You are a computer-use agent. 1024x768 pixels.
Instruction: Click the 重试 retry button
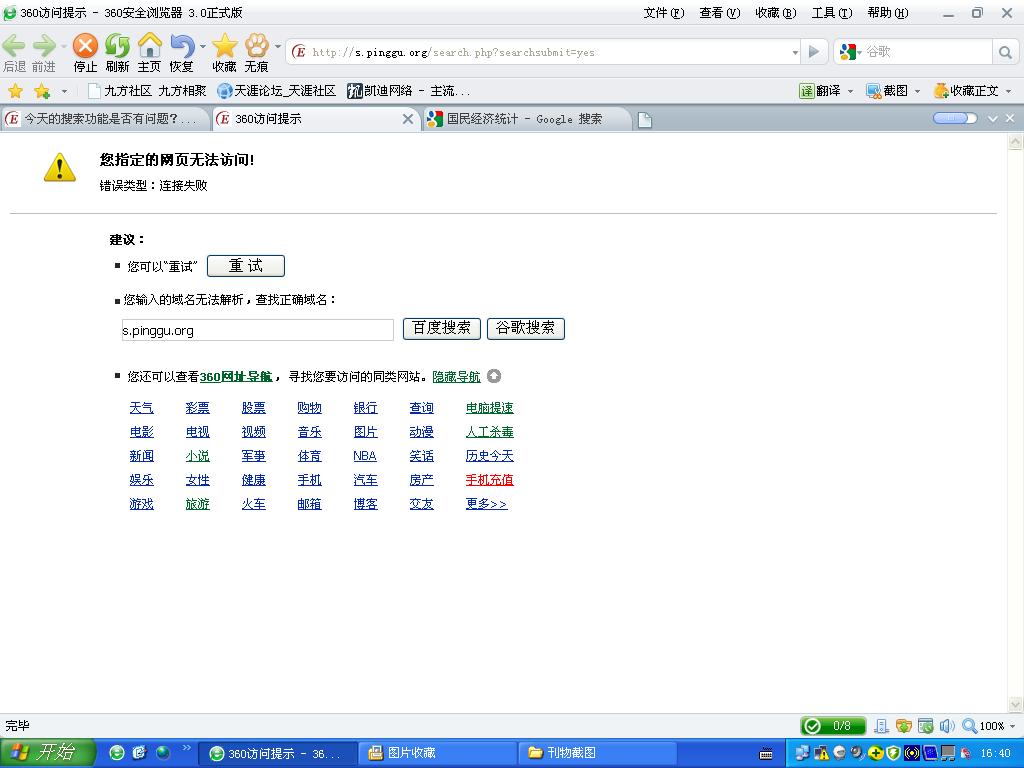246,266
